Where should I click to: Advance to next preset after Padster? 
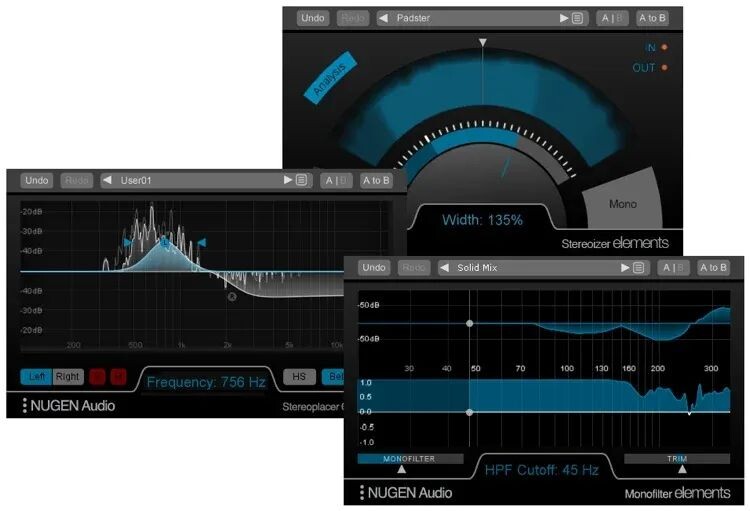coord(563,18)
